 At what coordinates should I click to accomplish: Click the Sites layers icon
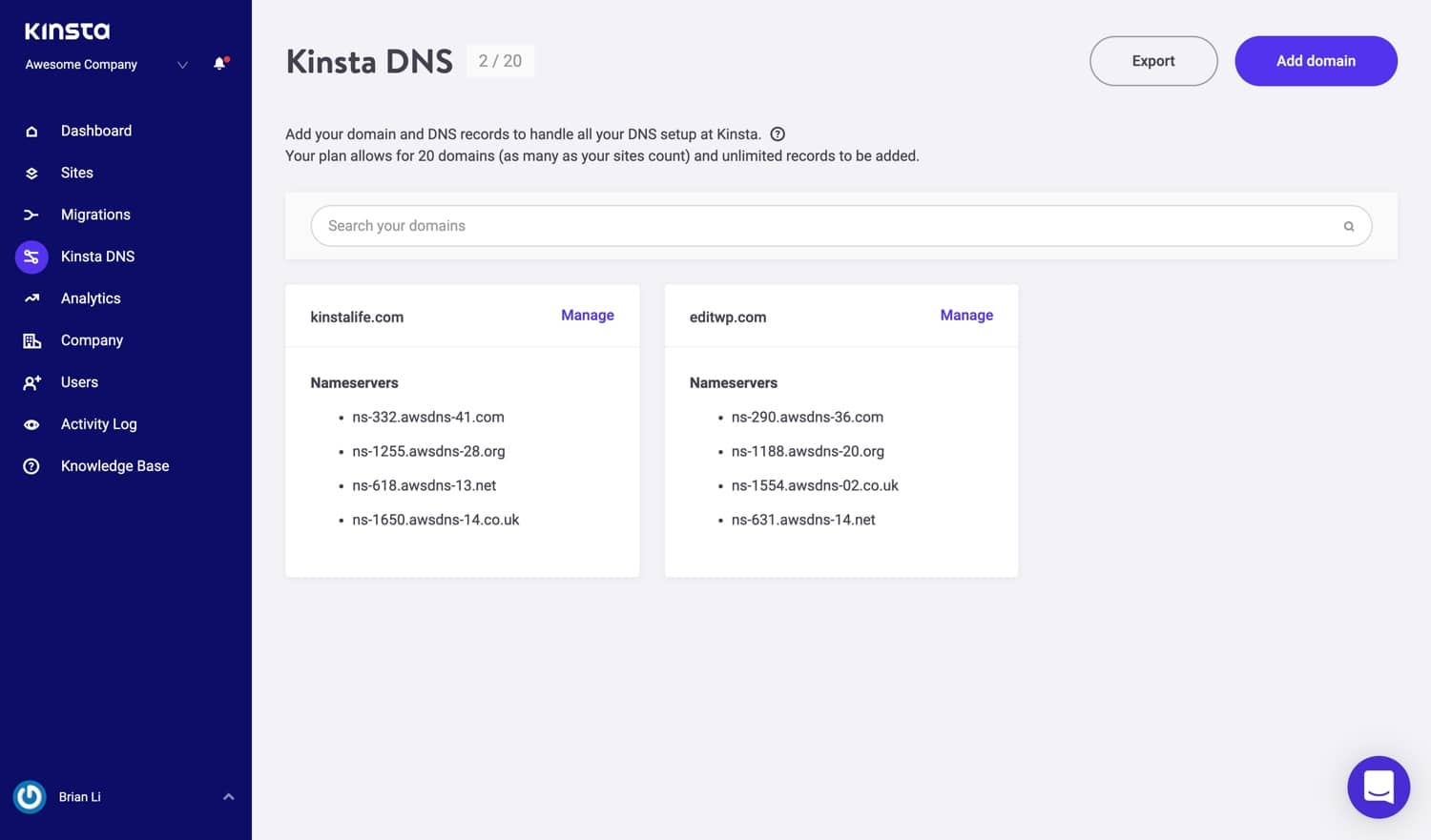[x=31, y=174]
